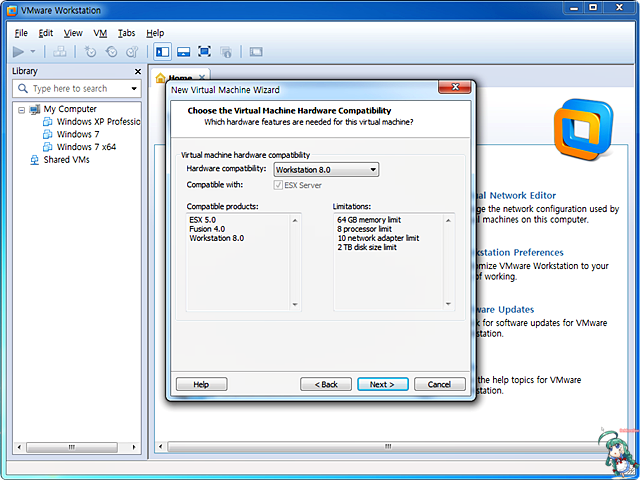The image size is (640, 480).
Task: Close the New Virtual Machine Wizard dialog
Action: pos(455,87)
